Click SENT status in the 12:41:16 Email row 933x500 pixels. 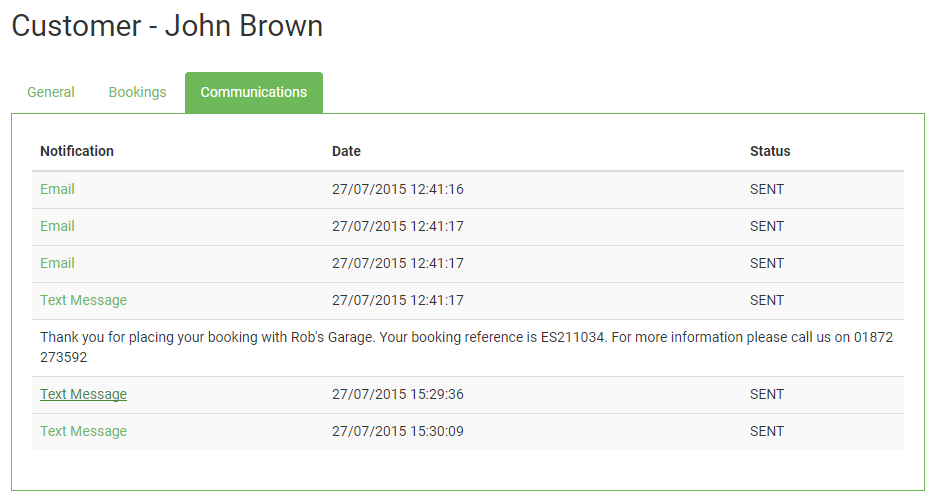(767, 189)
